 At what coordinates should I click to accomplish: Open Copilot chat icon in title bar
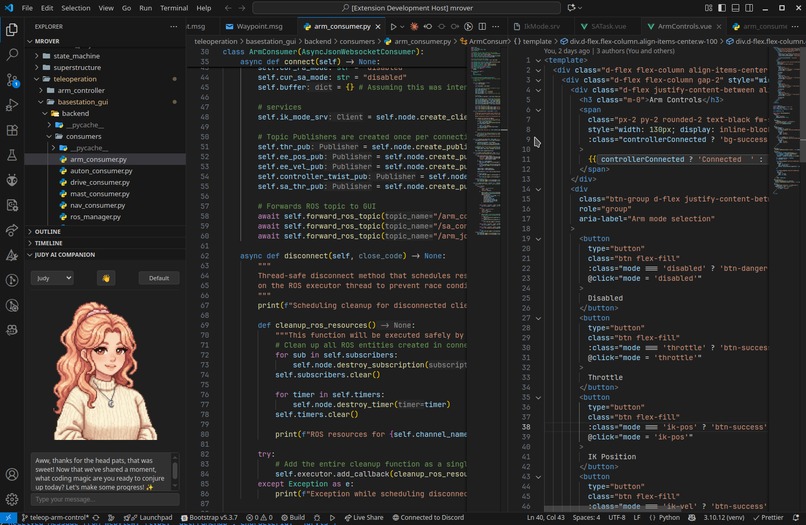point(571,8)
